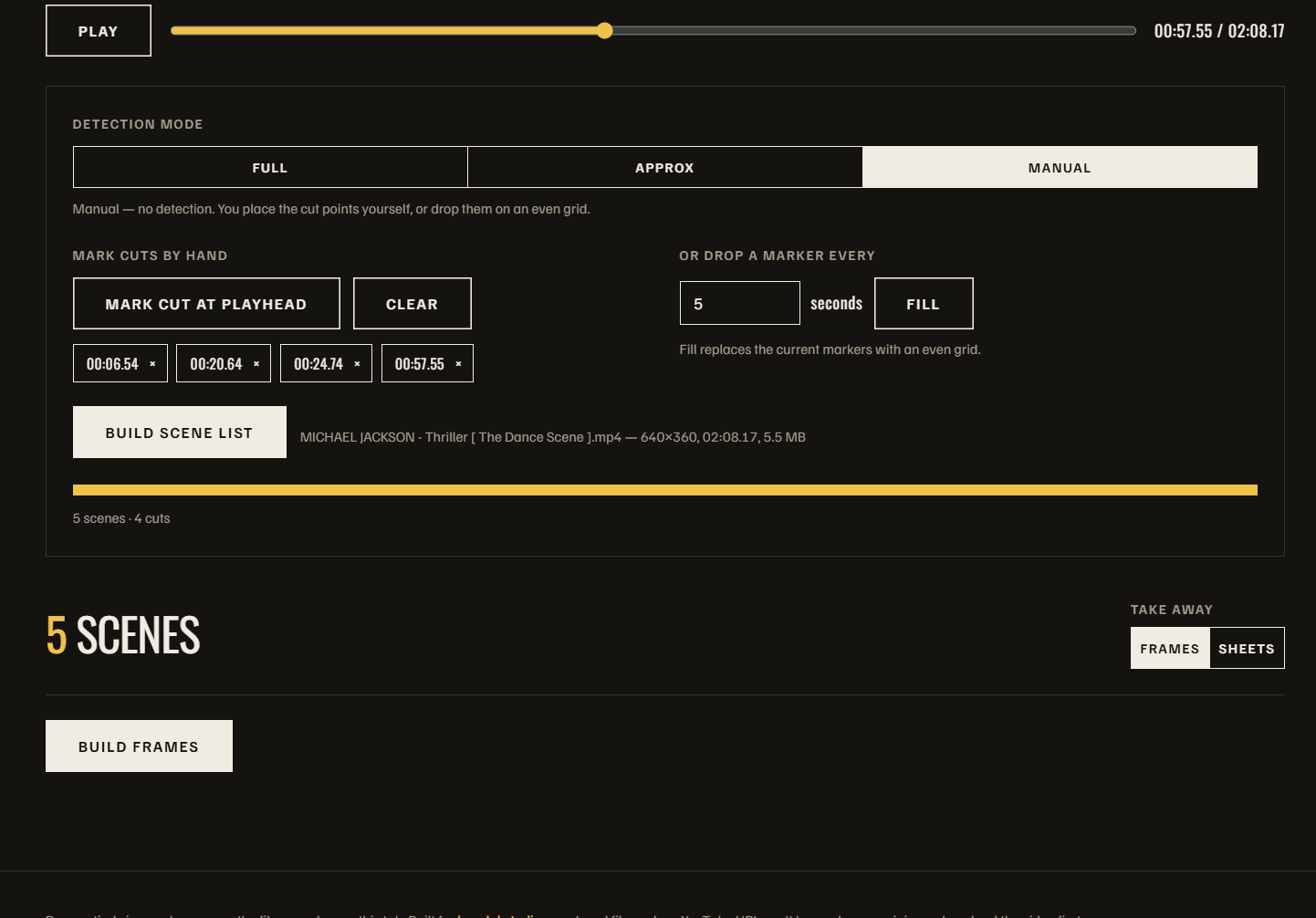Image resolution: width=1316 pixels, height=918 pixels.
Task: Click the '5 scenes · 4 cuts' summary
Action: [121, 518]
